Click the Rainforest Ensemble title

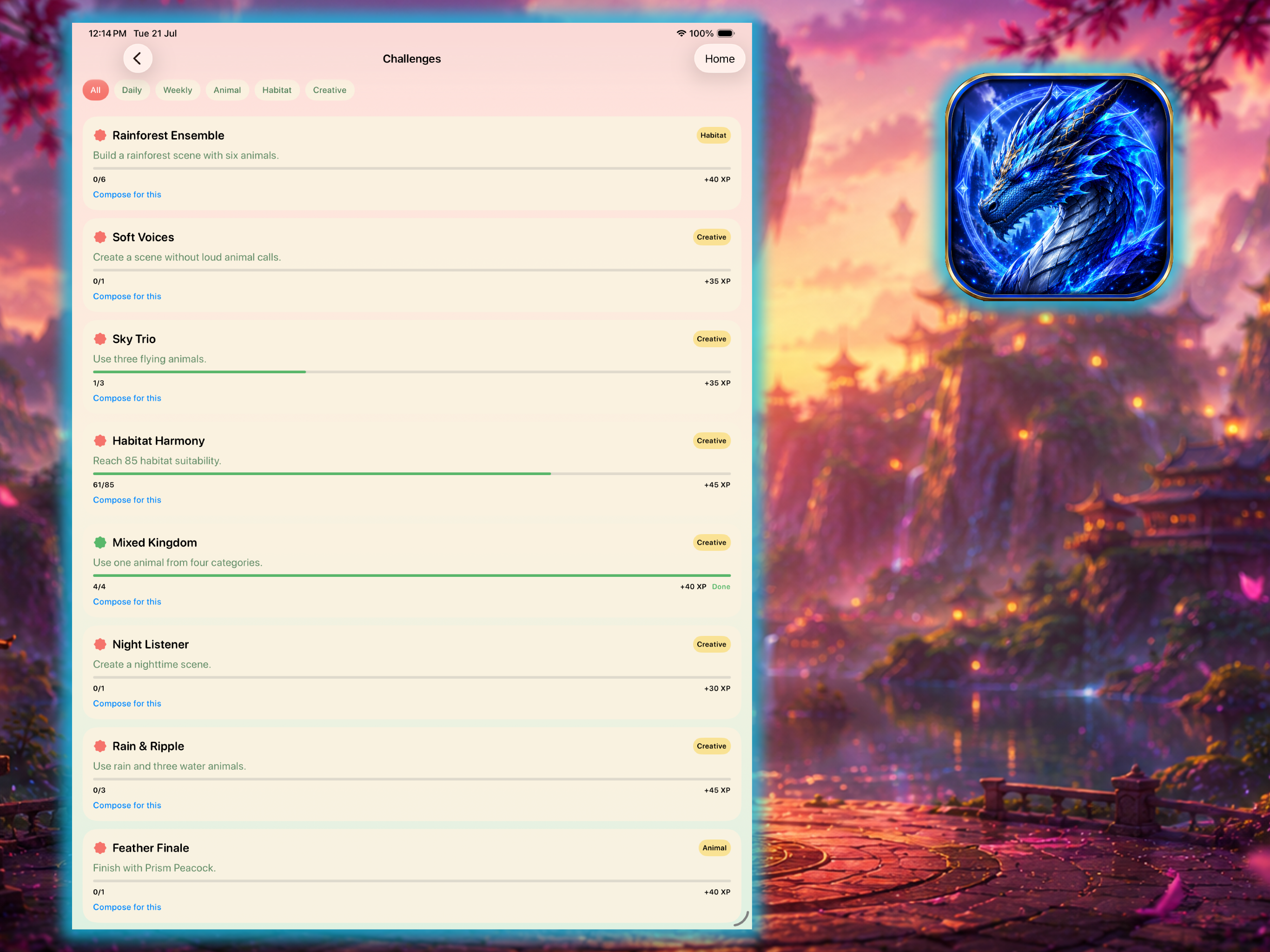pos(168,136)
